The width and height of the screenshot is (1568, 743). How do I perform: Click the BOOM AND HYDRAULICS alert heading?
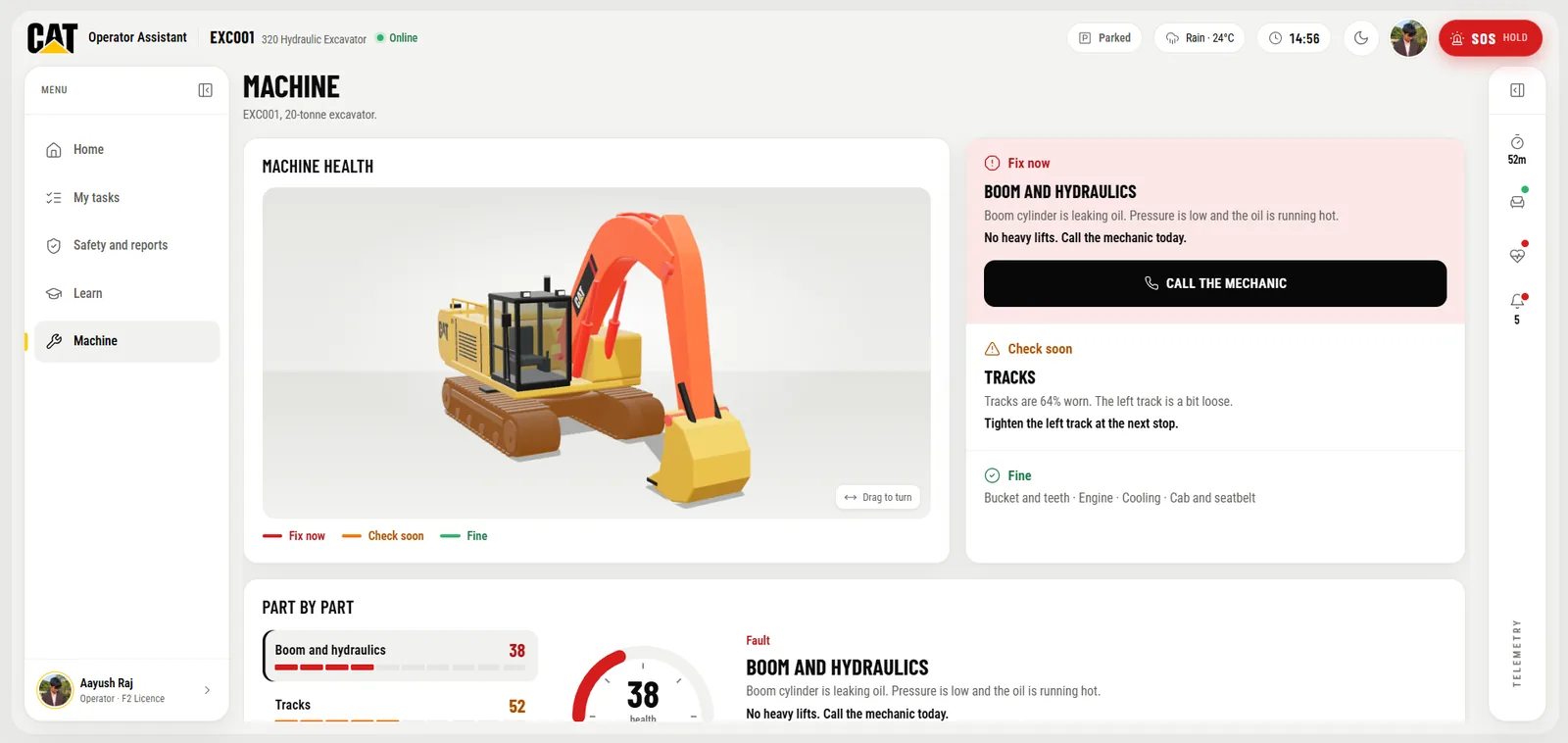point(1060,192)
